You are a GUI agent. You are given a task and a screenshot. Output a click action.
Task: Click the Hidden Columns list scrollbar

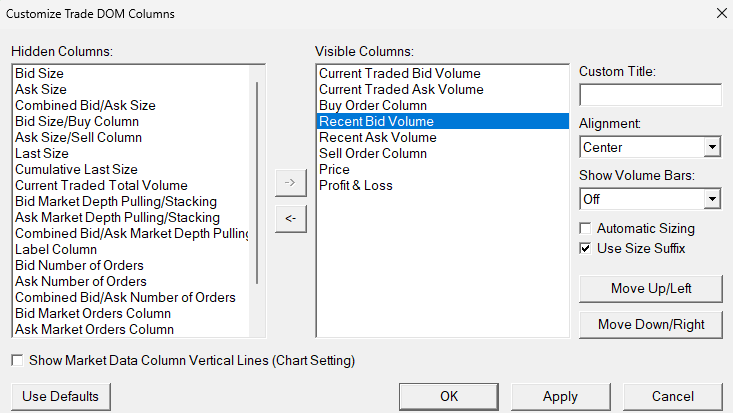click(x=259, y=180)
